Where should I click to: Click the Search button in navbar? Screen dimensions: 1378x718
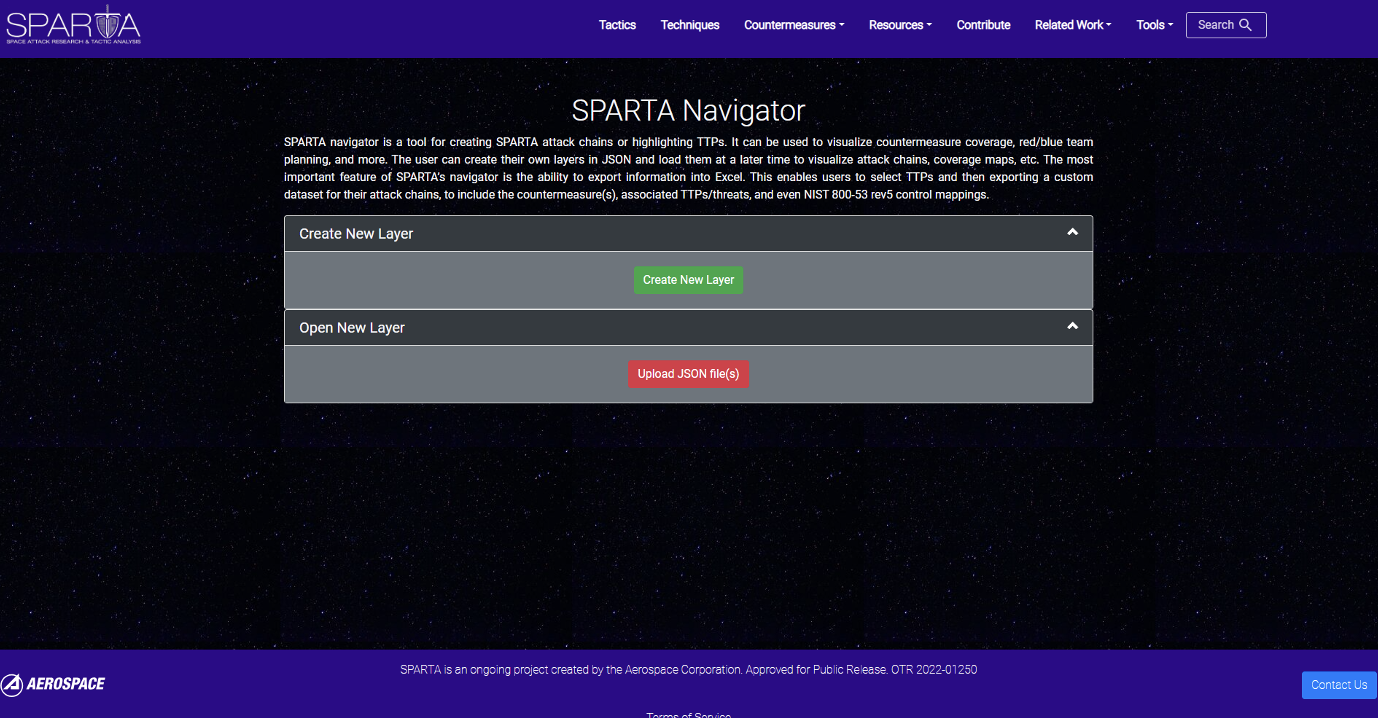tap(1226, 25)
